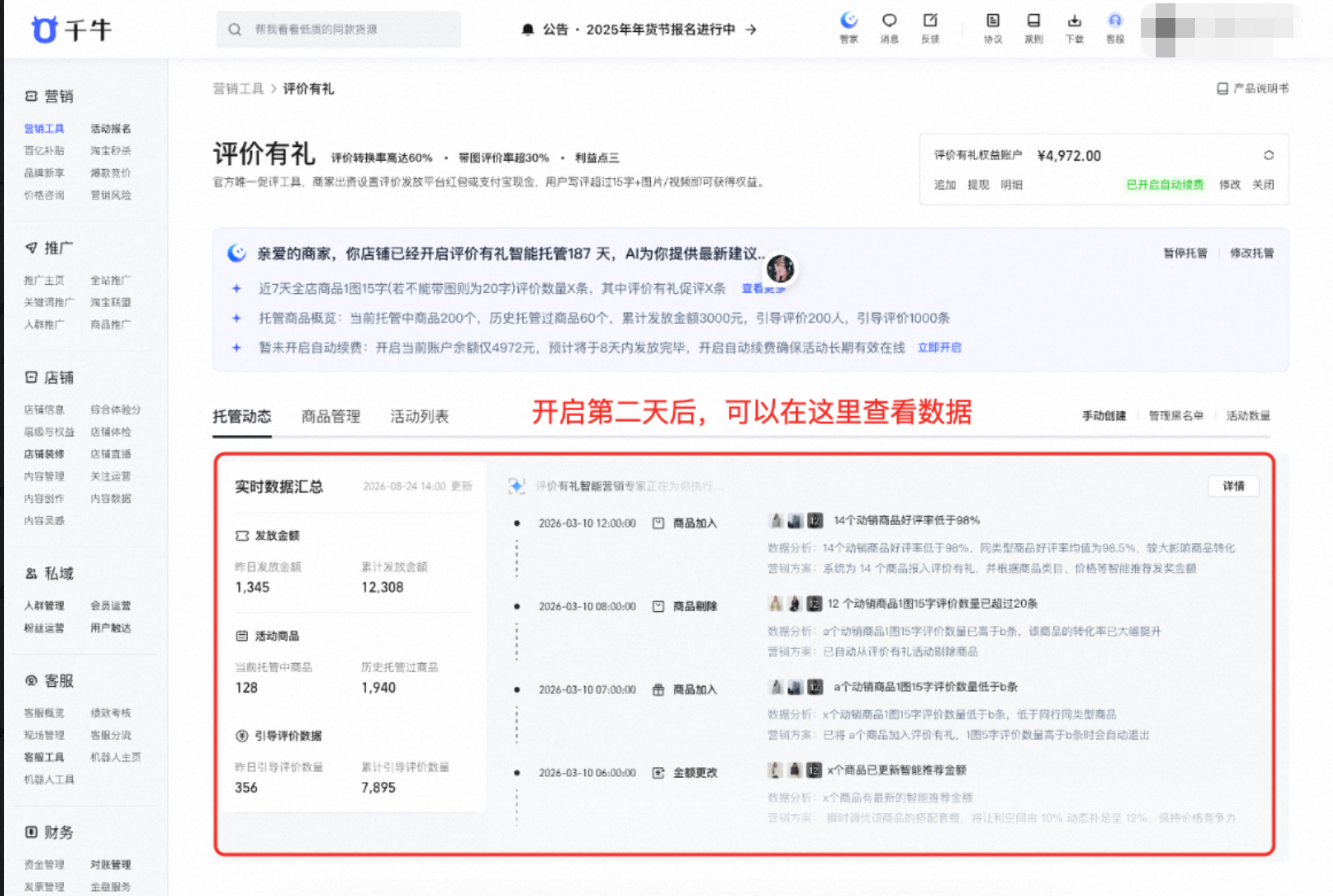1333x896 pixels.
Task: Click the refresh icon beside account balance
Action: coord(1268,155)
